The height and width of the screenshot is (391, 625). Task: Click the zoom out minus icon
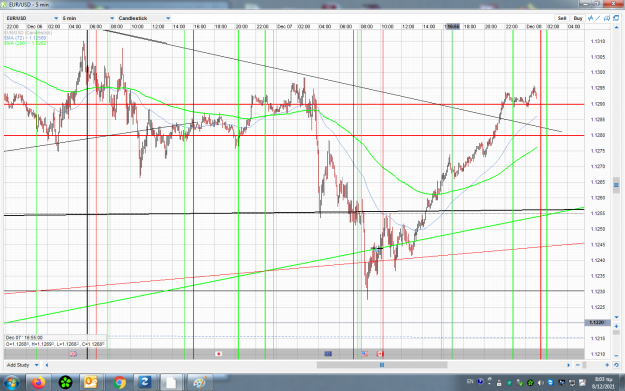(x=578, y=365)
